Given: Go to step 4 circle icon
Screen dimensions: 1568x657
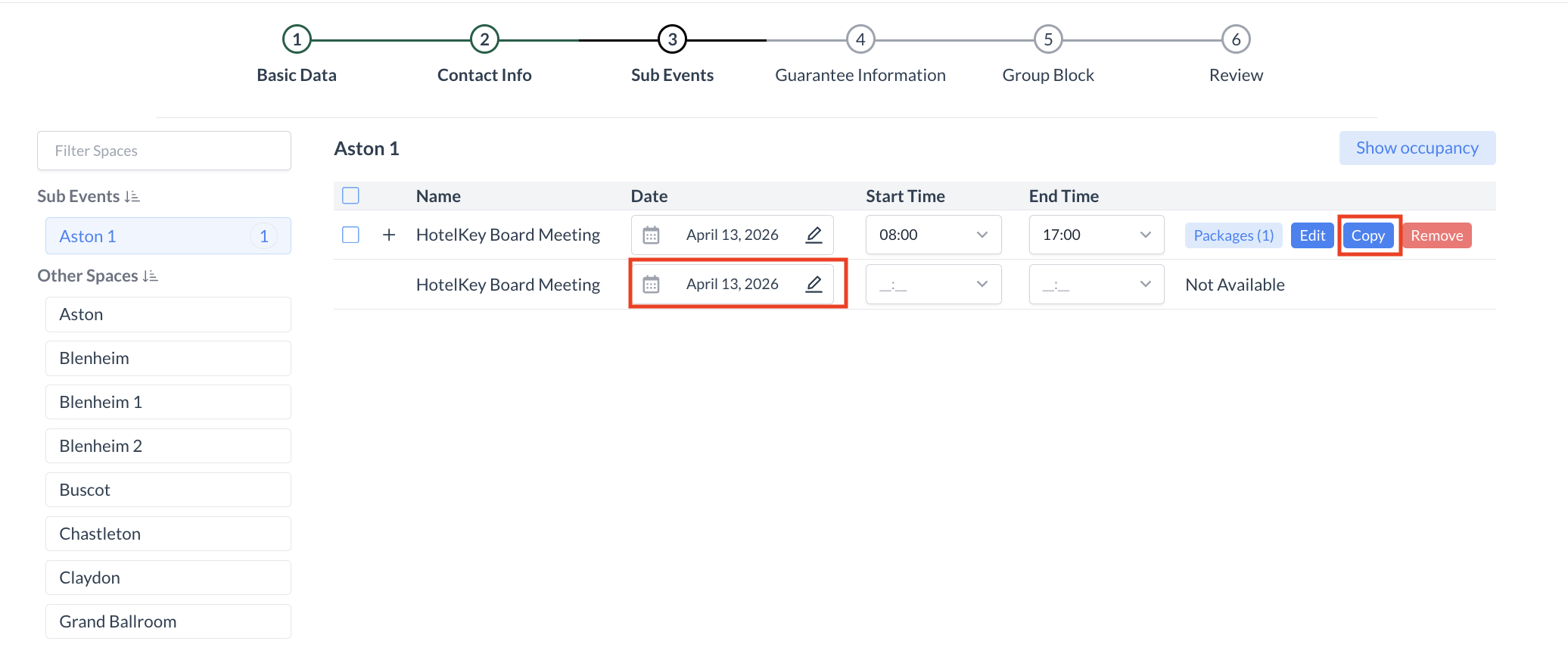Looking at the screenshot, I should [860, 39].
